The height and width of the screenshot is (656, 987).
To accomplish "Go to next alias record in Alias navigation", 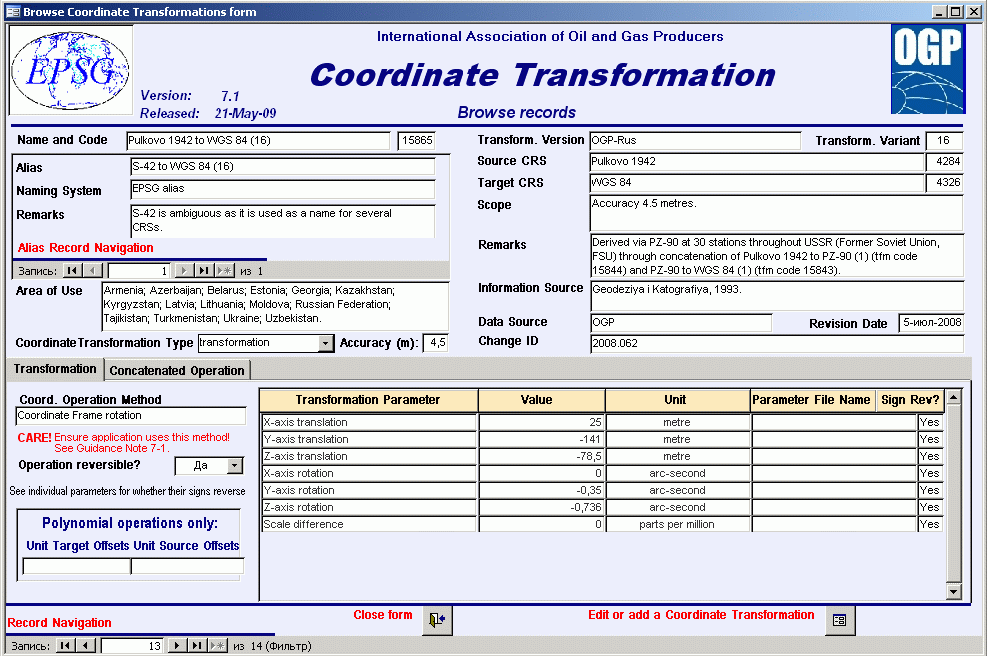I will pyautogui.click(x=185, y=270).
